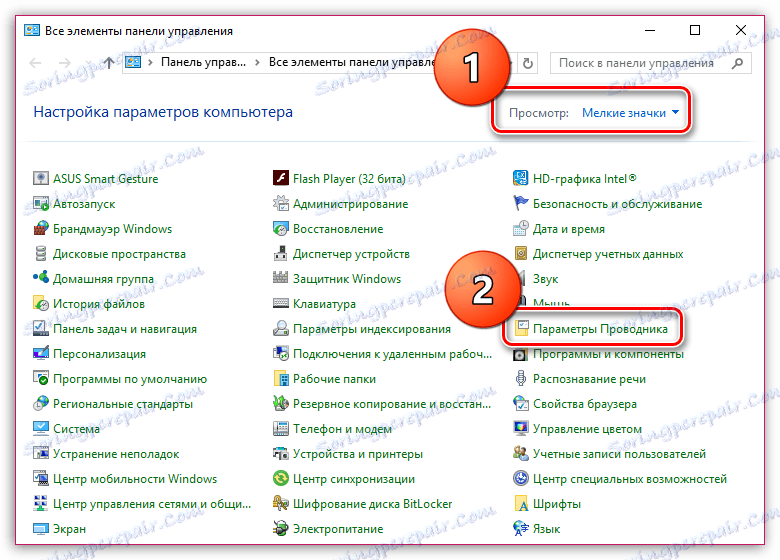Open the Язык link
780x560 pixels.
(546, 529)
